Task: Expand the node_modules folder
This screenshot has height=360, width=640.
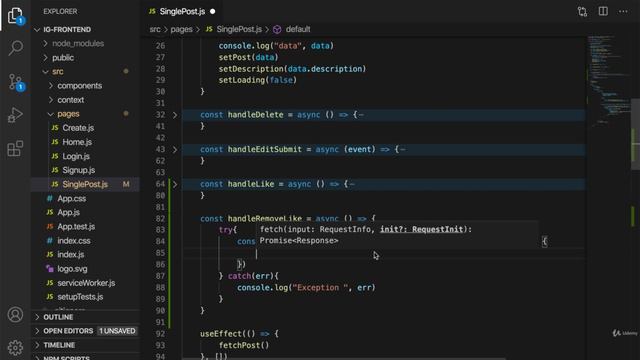Action: point(78,43)
